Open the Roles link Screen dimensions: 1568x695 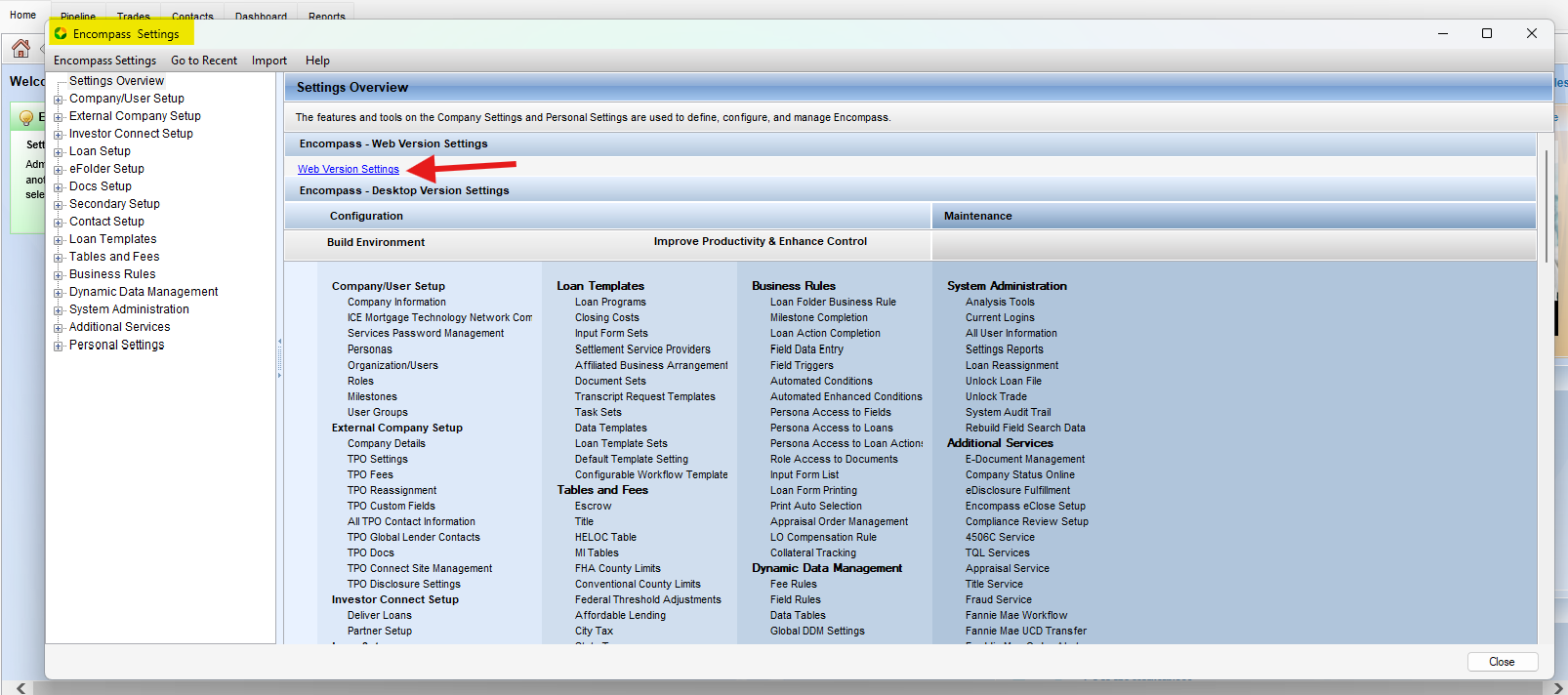(x=360, y=381)
